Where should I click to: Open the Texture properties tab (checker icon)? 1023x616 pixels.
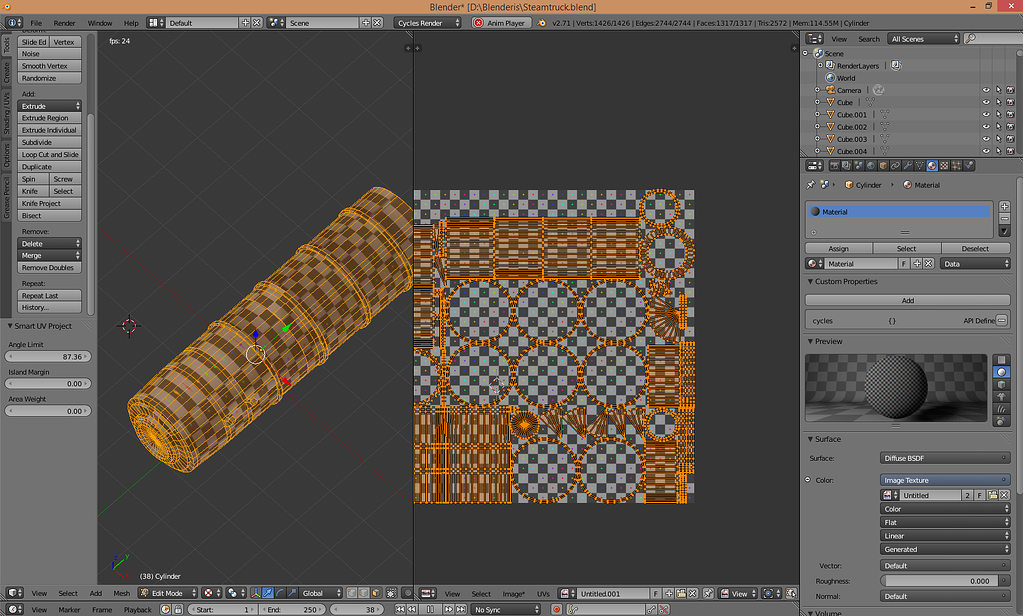944,166
